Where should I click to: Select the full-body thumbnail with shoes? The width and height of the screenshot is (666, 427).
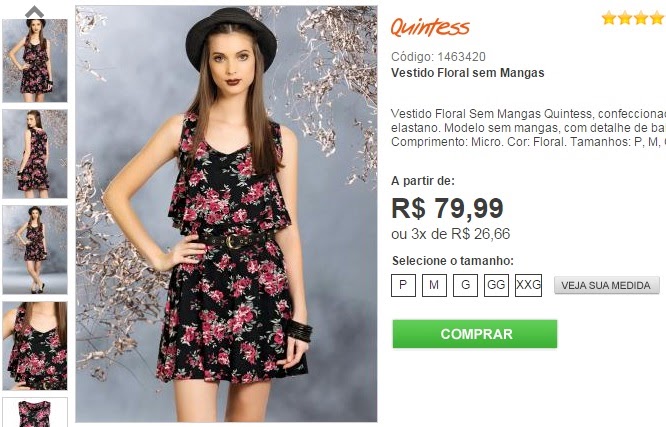click(x=35, y=250)
